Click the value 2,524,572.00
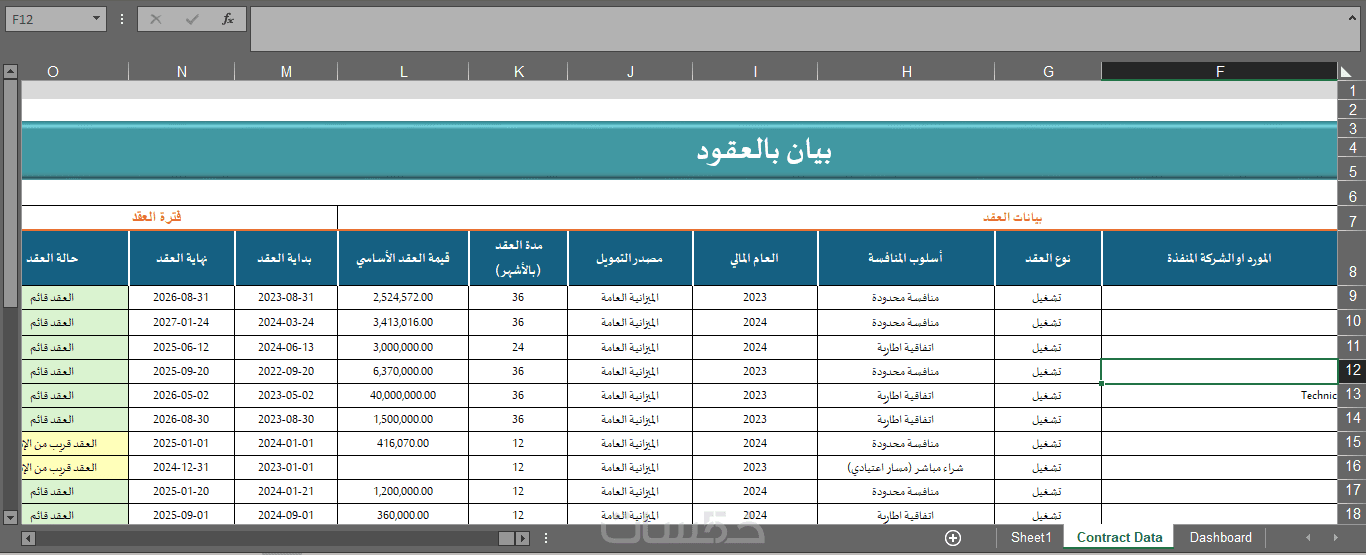Screen dimensions: 1366x555 coord(403,298)
